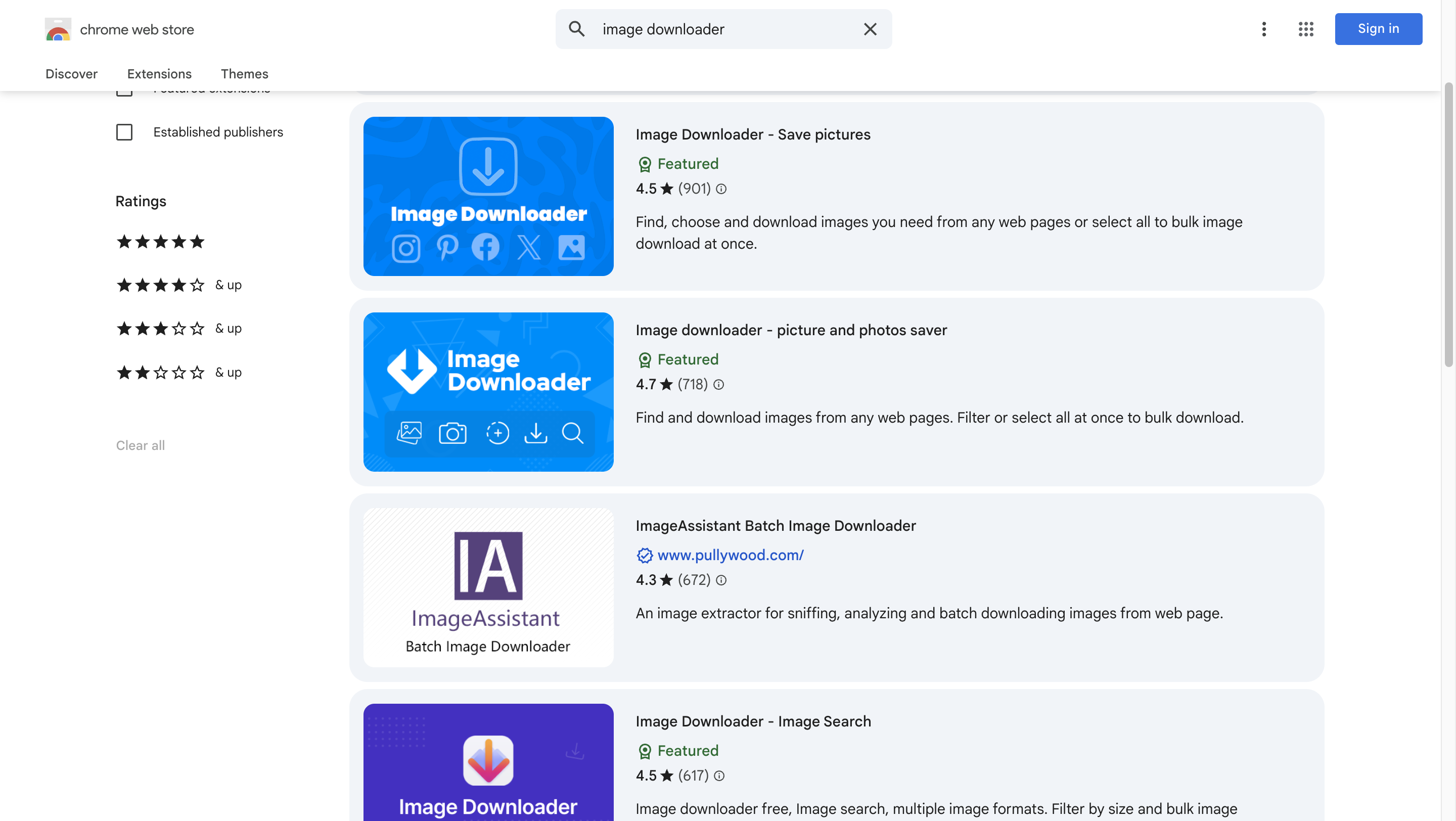Click the search box containing 'image downloader'
Viewport: 1456px width, 821px height.
(723, 29)
